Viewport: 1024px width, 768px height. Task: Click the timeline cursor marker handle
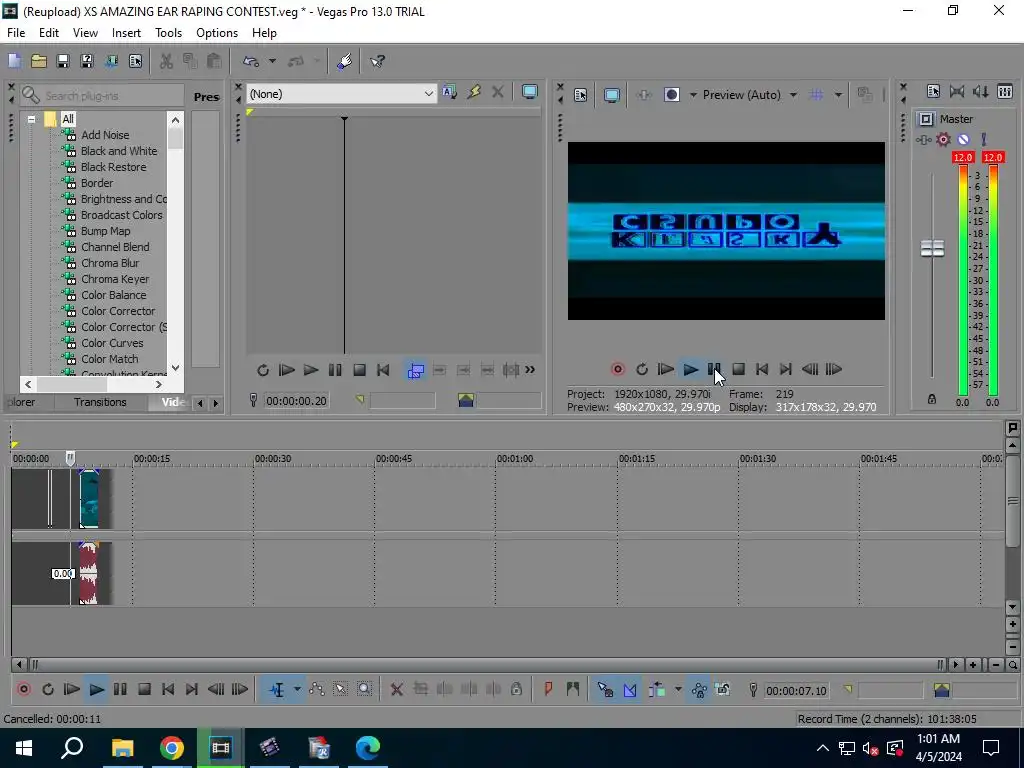click(x=70, y=458)
